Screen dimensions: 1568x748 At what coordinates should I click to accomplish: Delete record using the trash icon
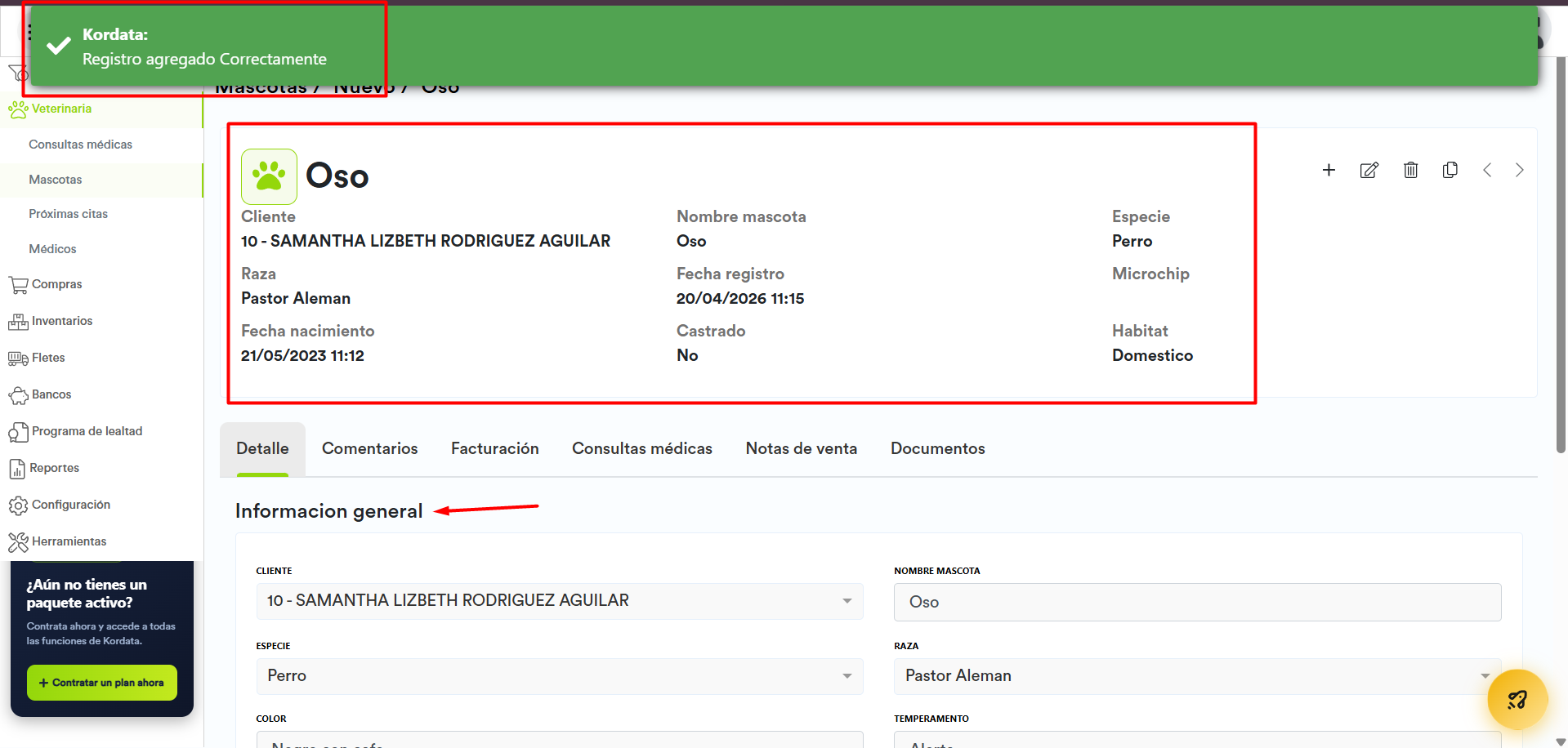pos(1410,170)
